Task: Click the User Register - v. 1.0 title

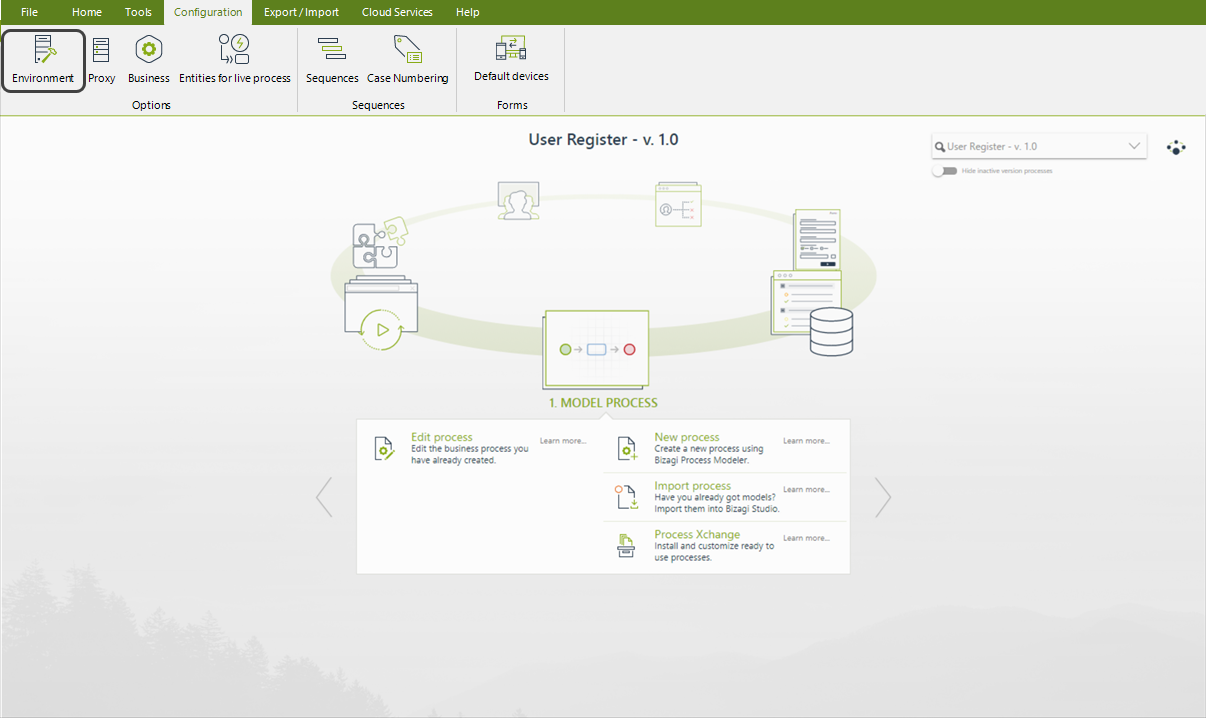Action: pyautogui.click(x=603, y=140)
